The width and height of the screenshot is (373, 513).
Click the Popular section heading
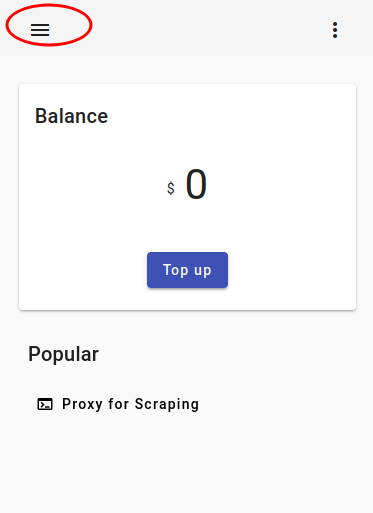click(x=63, y=354)
